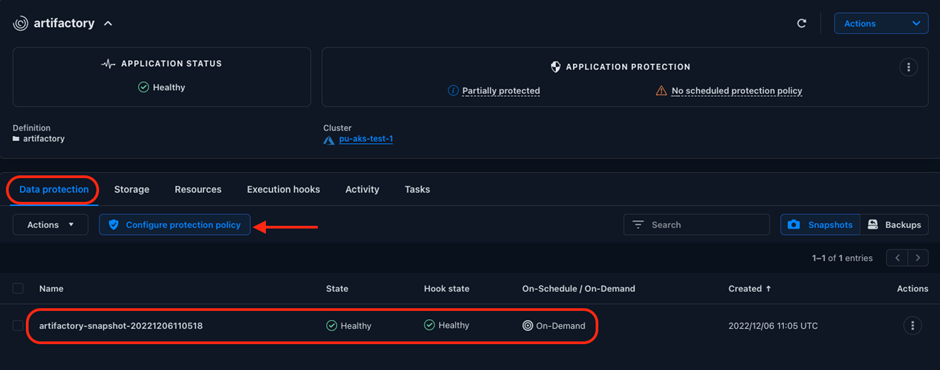Open the top-right Actions dropdown

[881, 23]
